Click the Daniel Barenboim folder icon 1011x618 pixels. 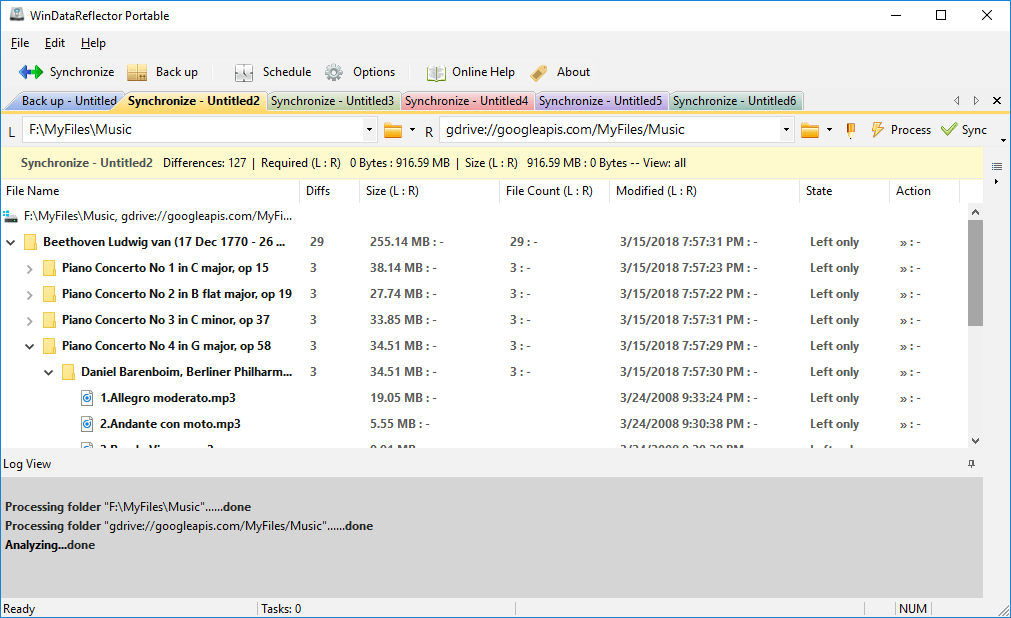click(x=68, y=372)
